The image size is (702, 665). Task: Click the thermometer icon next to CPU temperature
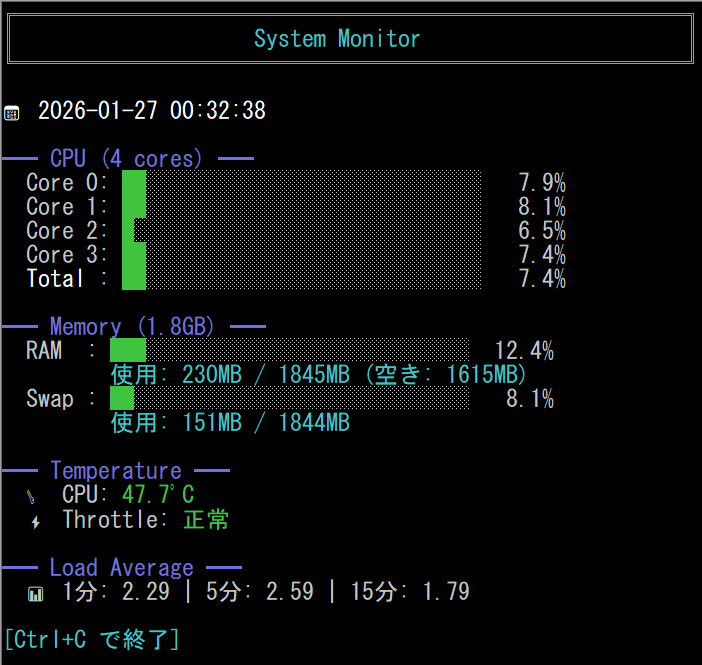[x=30, y=497]
